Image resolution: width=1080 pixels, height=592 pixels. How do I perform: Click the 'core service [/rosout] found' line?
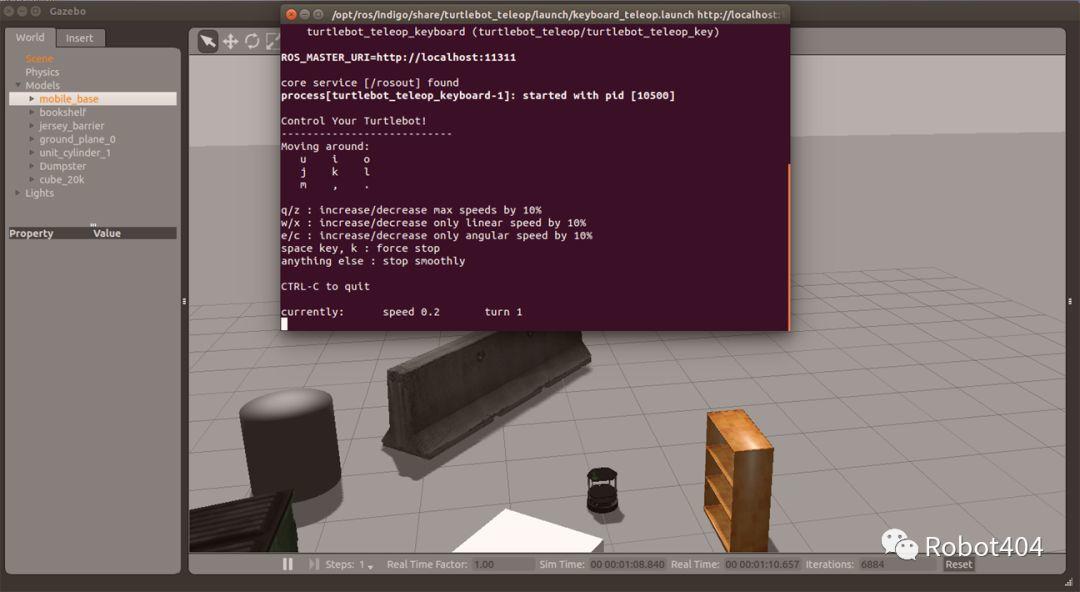tap(370, 83)
